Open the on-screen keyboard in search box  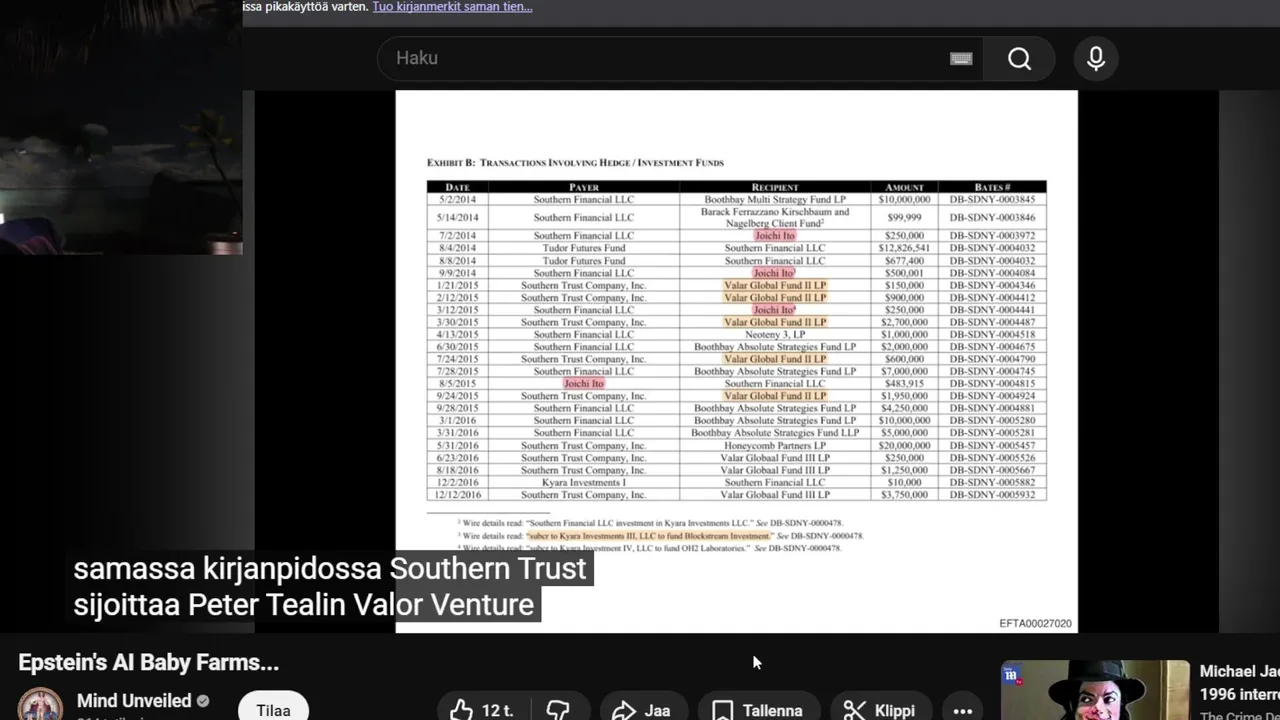(961, 59)
